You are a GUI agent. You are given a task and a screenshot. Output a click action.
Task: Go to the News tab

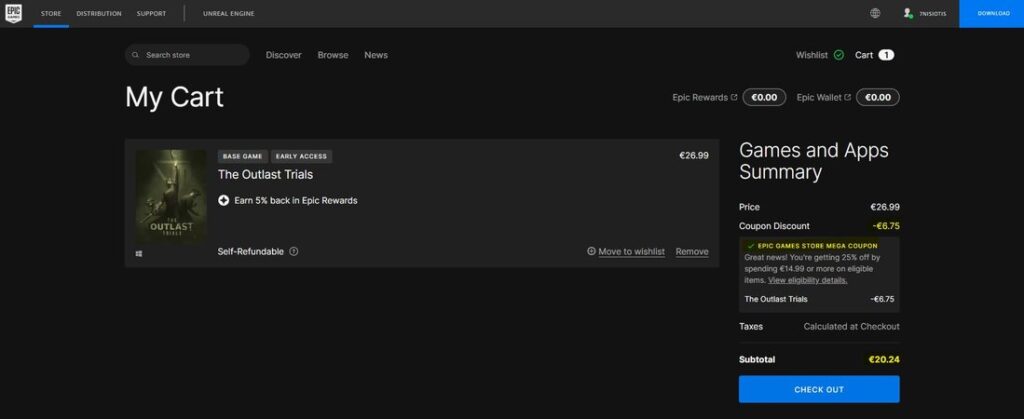(x=376, y=55)
